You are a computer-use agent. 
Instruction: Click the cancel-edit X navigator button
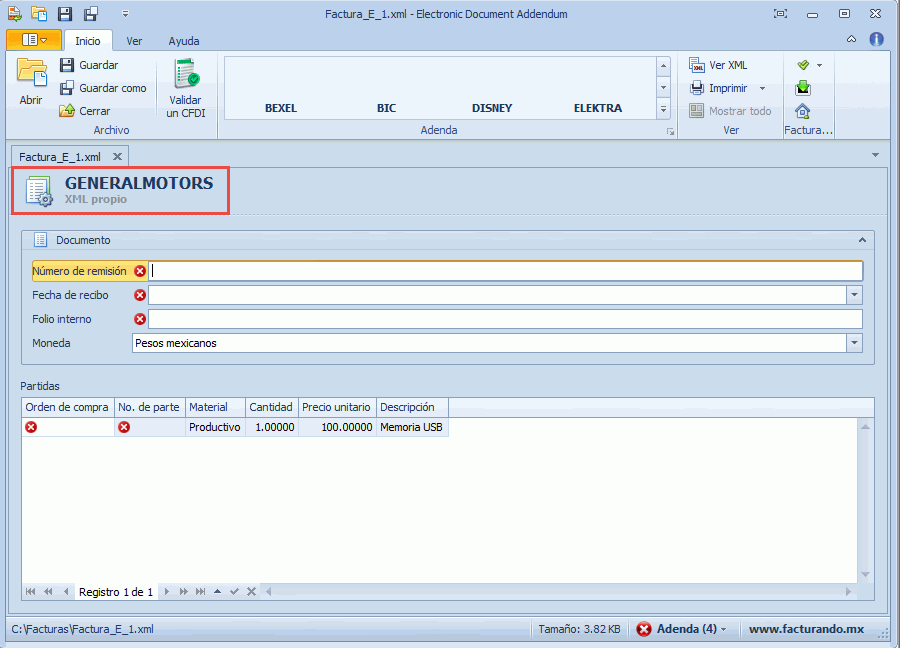[x=251, y=592]
